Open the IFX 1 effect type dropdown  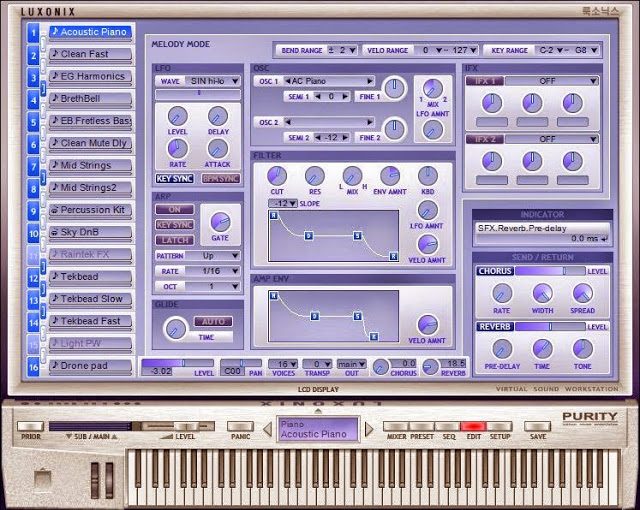(x=552, y=81)
